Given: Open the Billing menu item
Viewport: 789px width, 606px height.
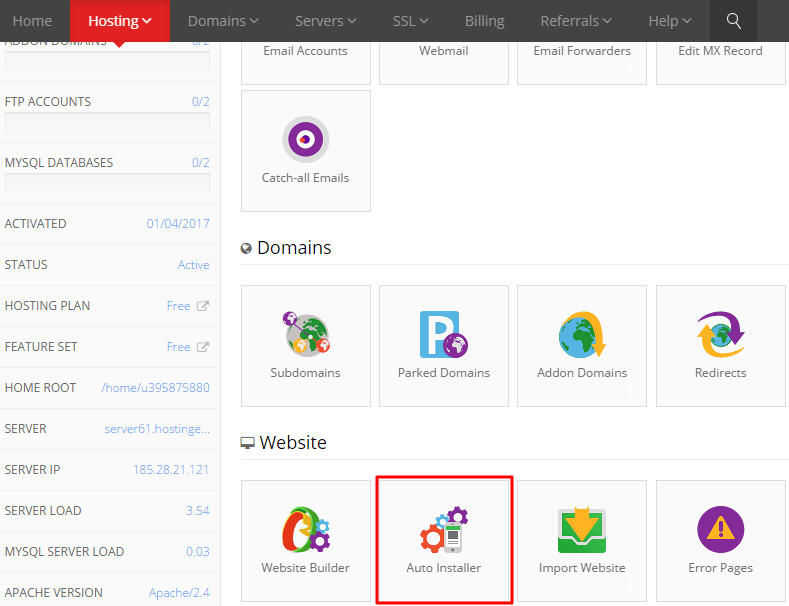Looking at the screenshot, I should coord(485,21).
